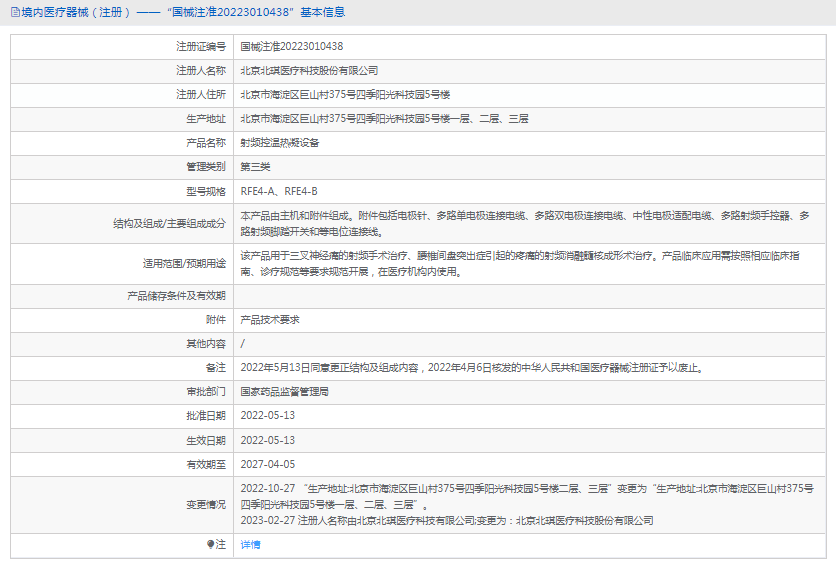Click expiry date value 2027-04-05
This screenshot has height=562, width=836.
tap(268, 464)
